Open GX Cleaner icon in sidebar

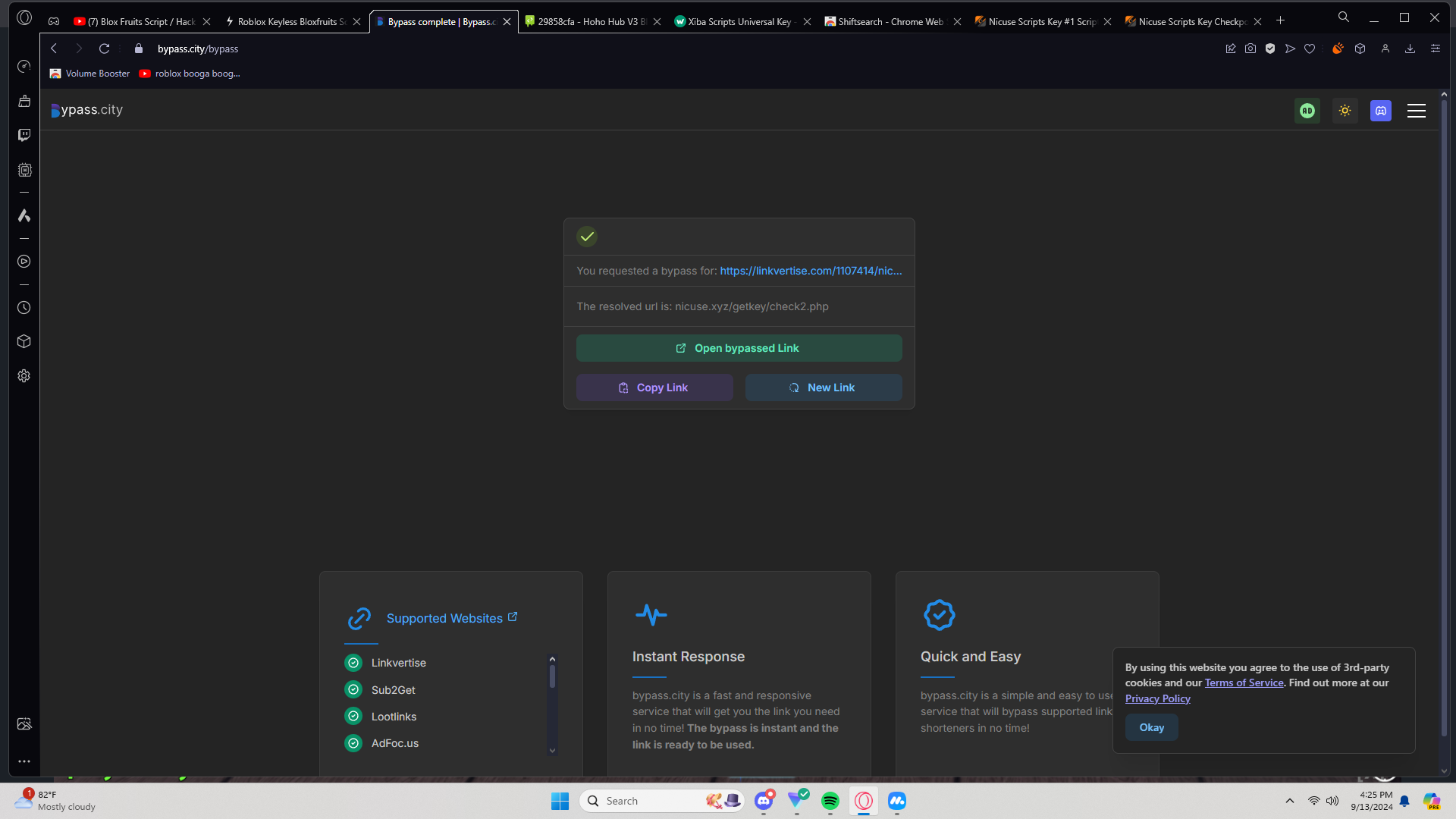tap(24, 101)
